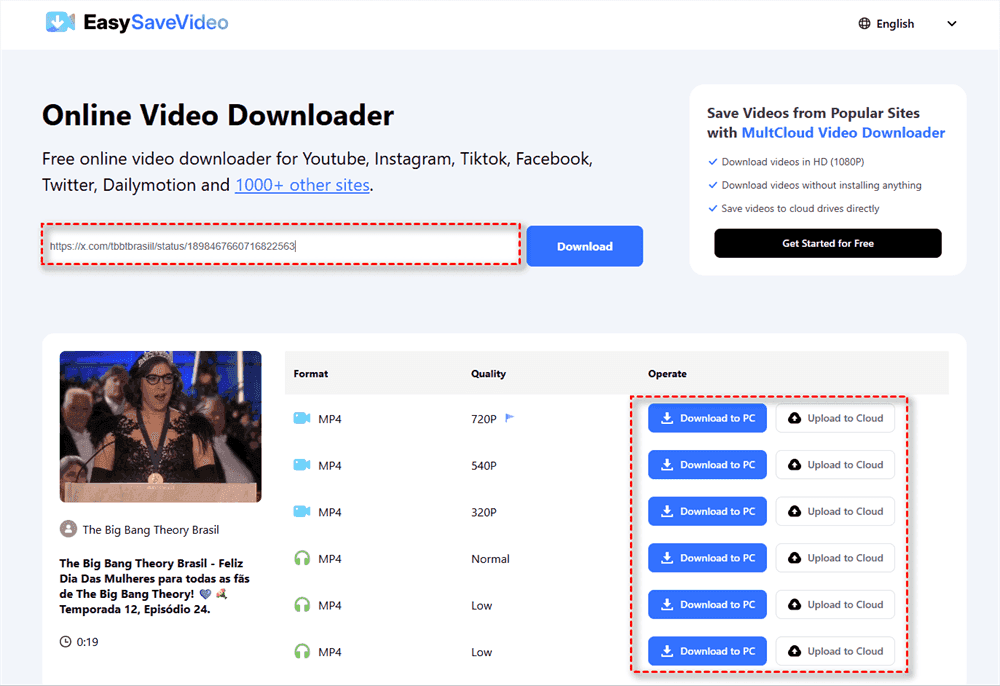
Task: Click the video camera icon in 540P row
Action: [x=302, y=465]
